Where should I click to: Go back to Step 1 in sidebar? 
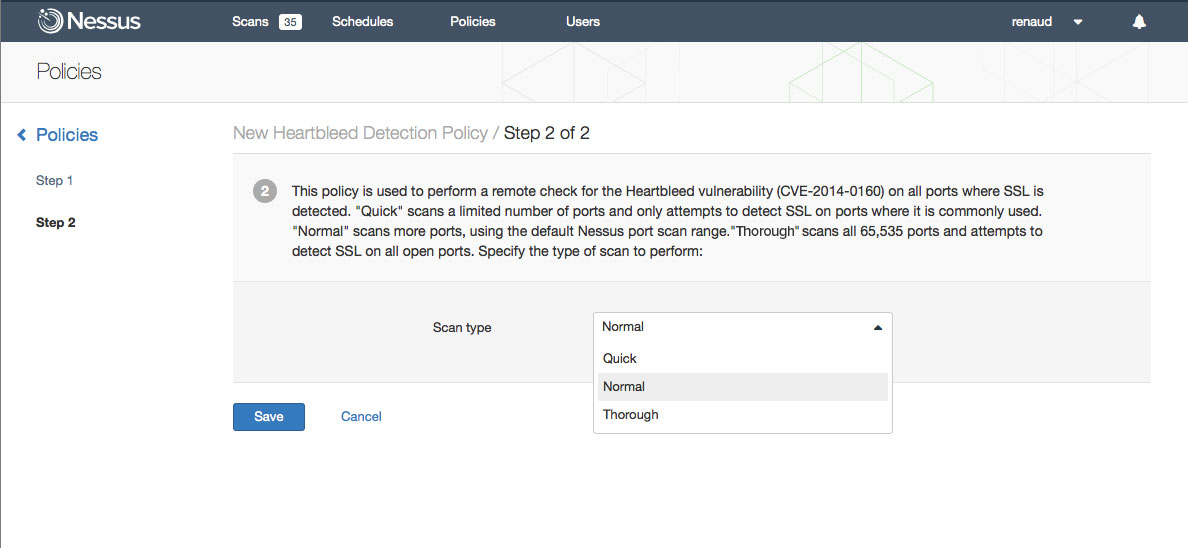click(x=55, y=181)
